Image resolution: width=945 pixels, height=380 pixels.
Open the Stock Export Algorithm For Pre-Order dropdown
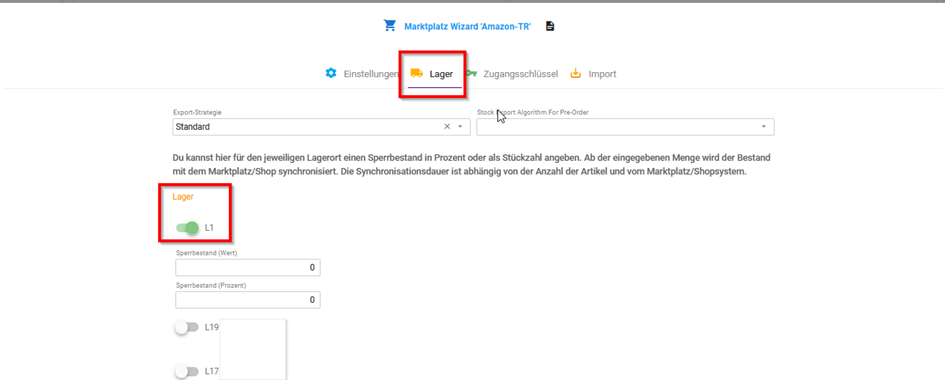click(626, 126)
